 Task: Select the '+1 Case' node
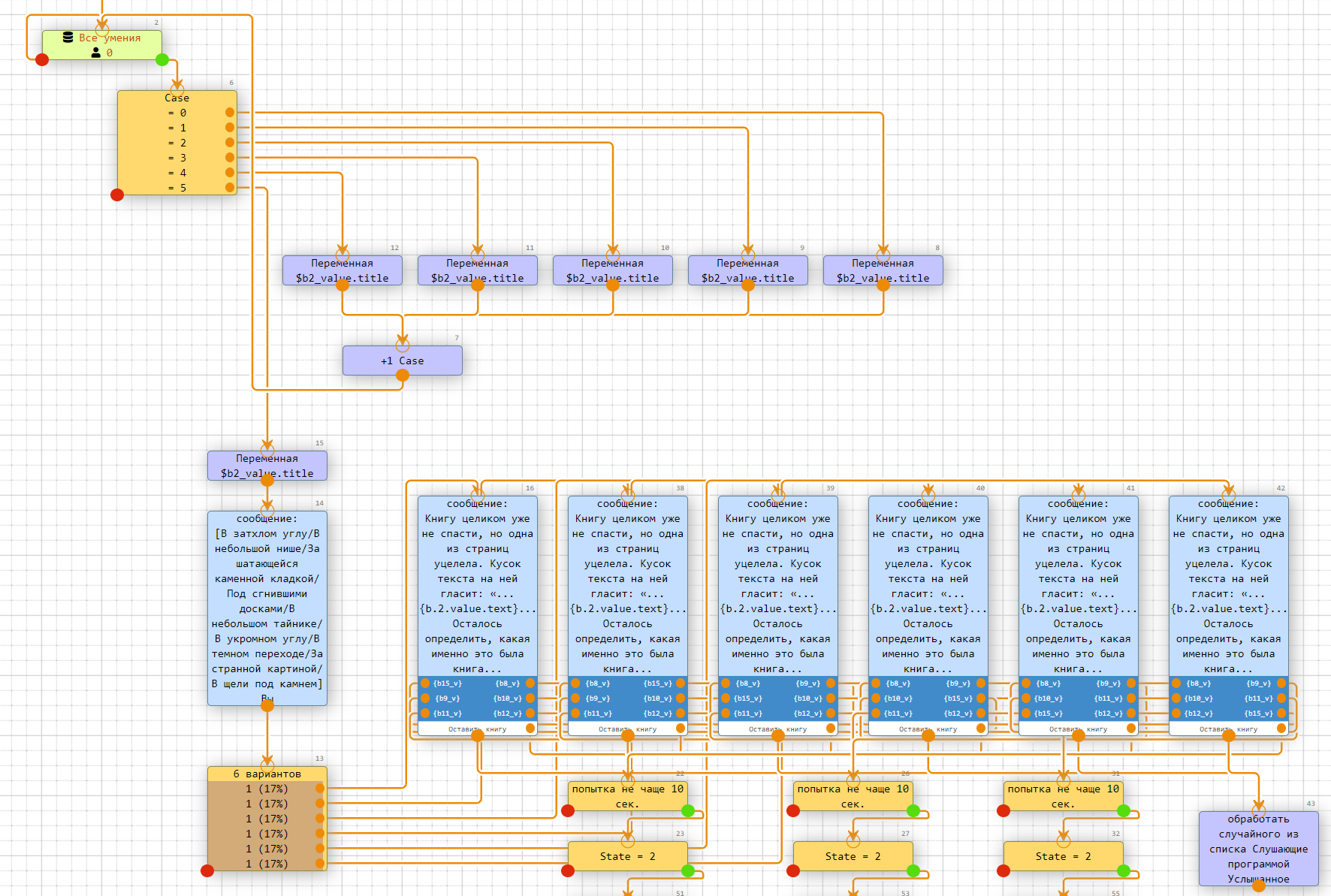pos(403,361)
